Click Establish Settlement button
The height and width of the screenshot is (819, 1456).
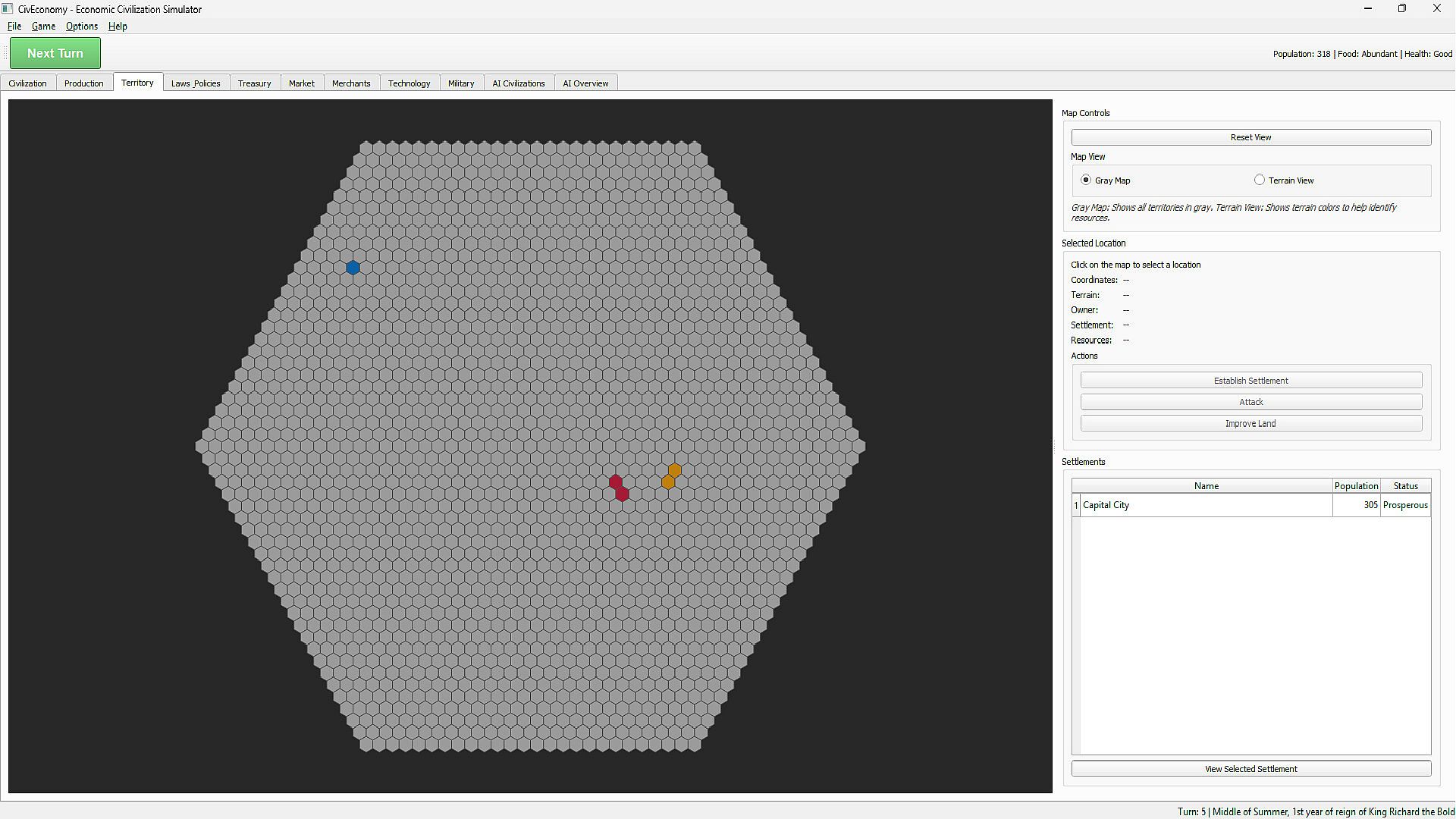pos(1250,381)
